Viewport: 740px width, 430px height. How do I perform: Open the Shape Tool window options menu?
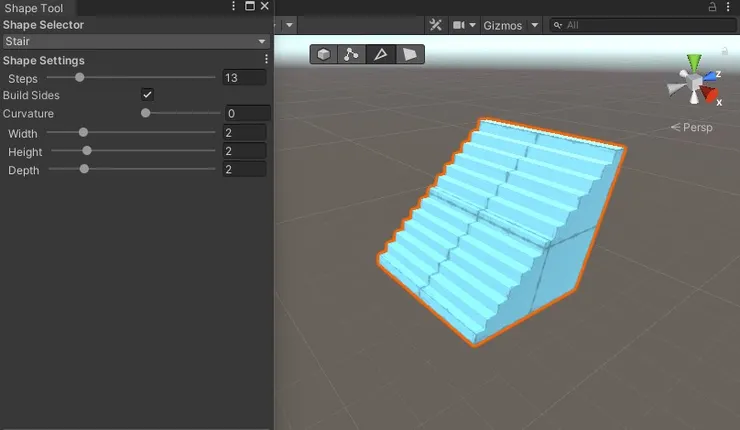[234, 7]
